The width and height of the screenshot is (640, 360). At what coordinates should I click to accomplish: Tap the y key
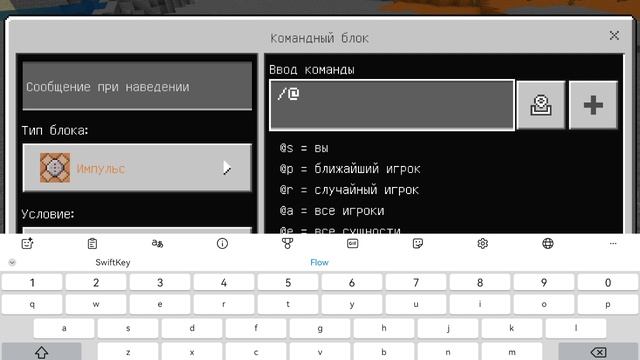[x=352, y=304]
